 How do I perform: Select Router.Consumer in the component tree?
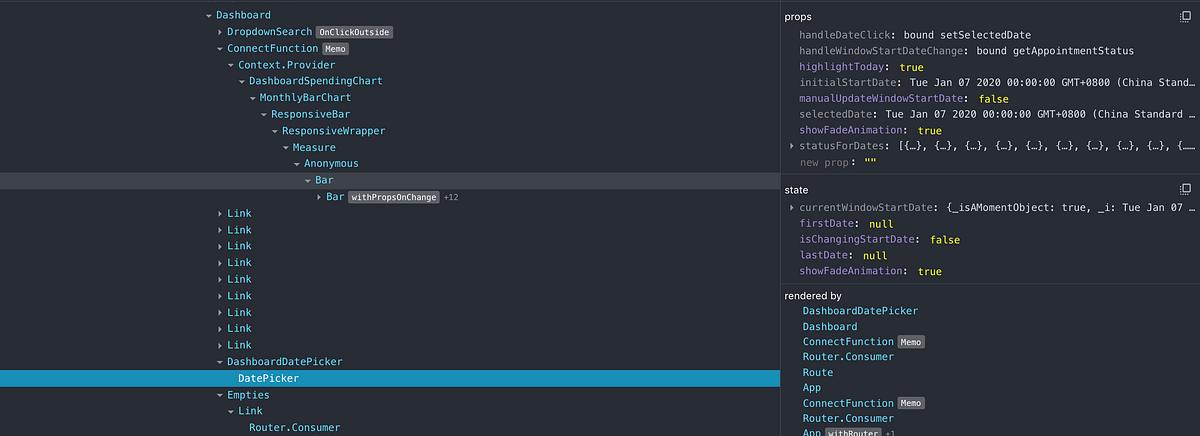point(294,428)
